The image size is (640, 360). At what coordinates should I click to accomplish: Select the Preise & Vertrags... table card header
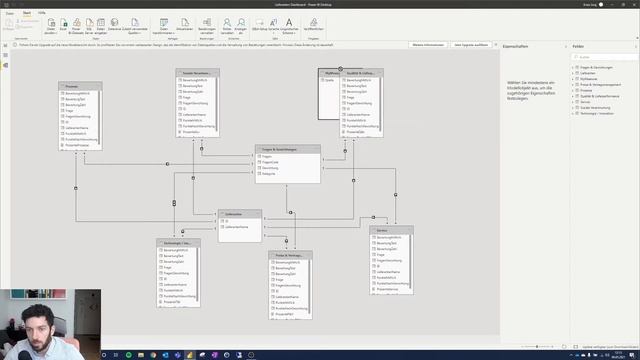(x=290, y=255)
